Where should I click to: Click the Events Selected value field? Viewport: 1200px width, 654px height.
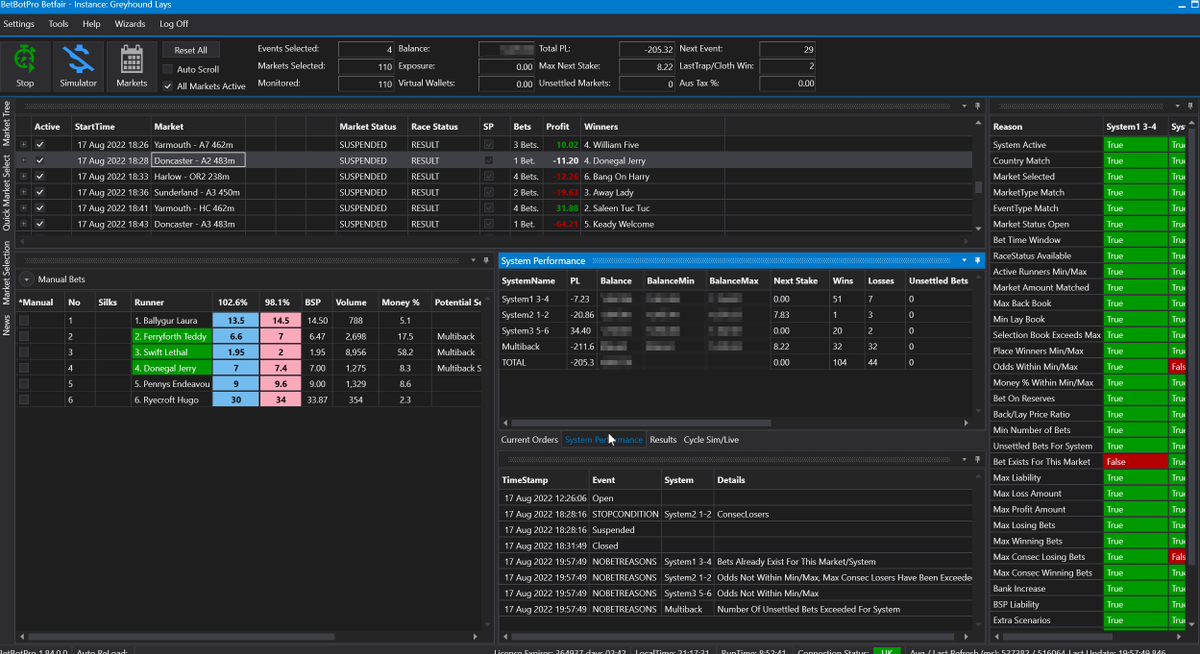(367, 49)
